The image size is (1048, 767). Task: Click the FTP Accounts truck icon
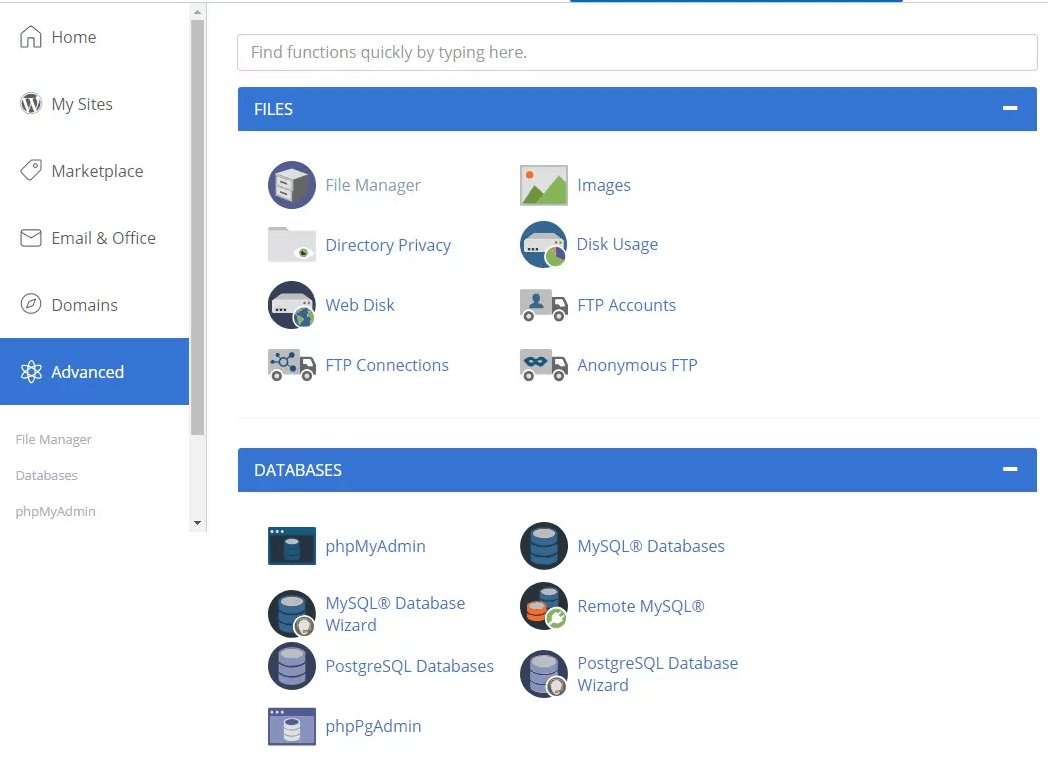coord(543,305)
